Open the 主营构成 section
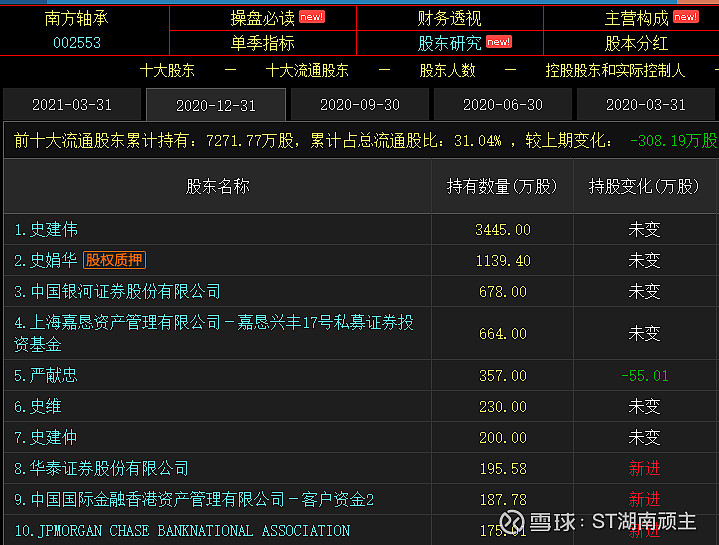Image resolution: width=719 pixels, height=545 pixels. (x=636, y=18)
